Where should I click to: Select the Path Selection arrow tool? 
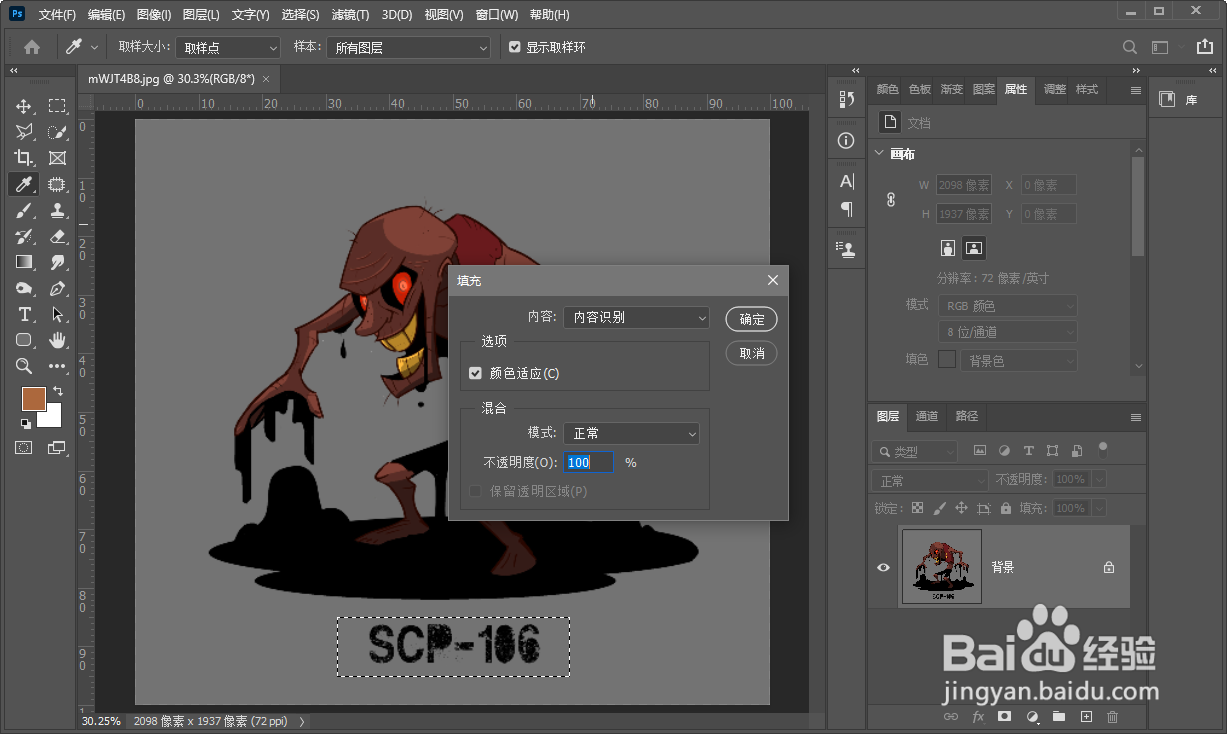click(x=58, y=314)
